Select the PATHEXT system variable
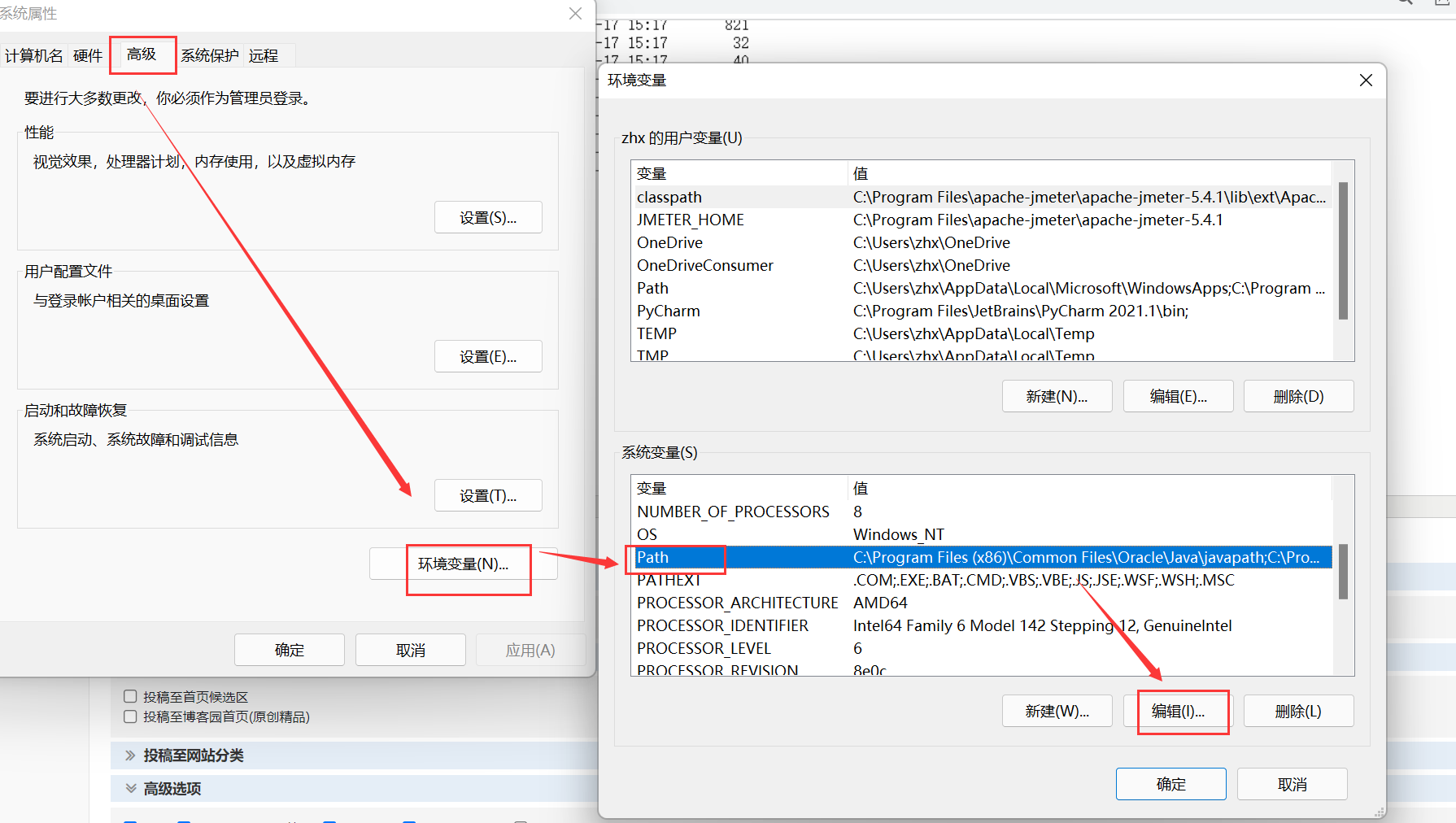 point(982,580)
